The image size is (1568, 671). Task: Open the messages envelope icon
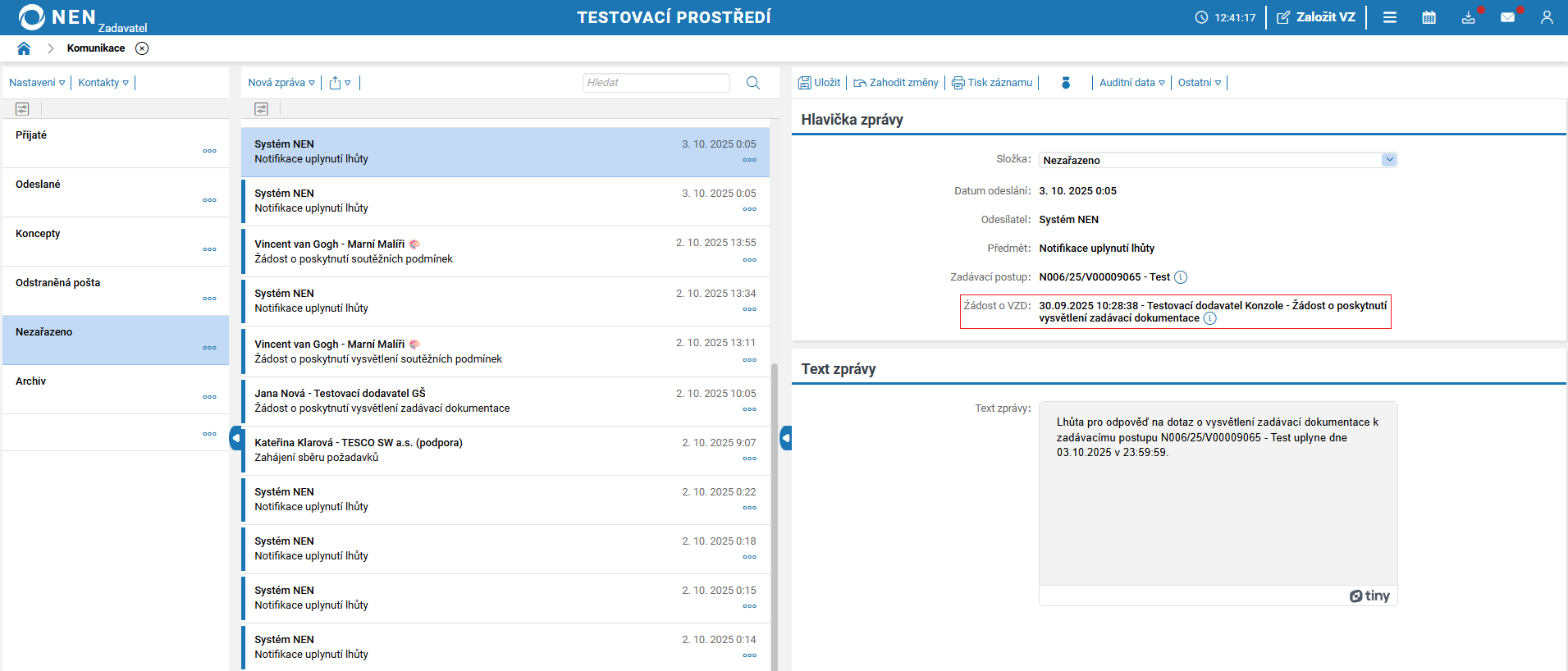[x=1507, y=17]
